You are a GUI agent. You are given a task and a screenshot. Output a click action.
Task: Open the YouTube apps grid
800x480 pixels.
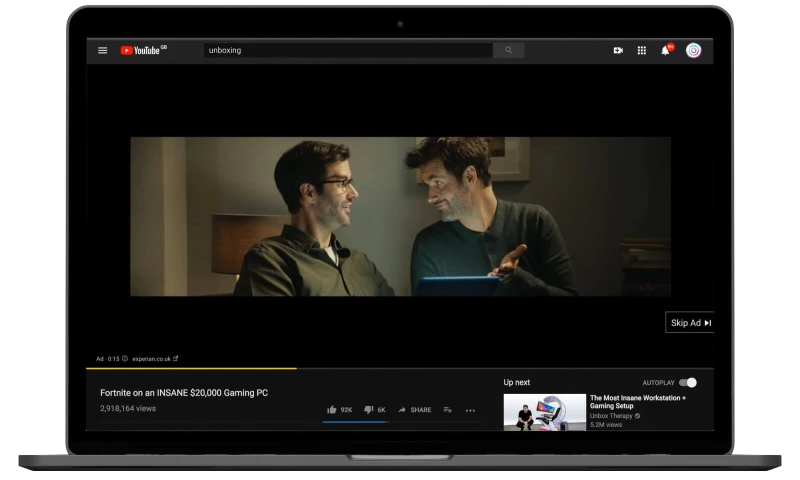(x=642, y=50)
